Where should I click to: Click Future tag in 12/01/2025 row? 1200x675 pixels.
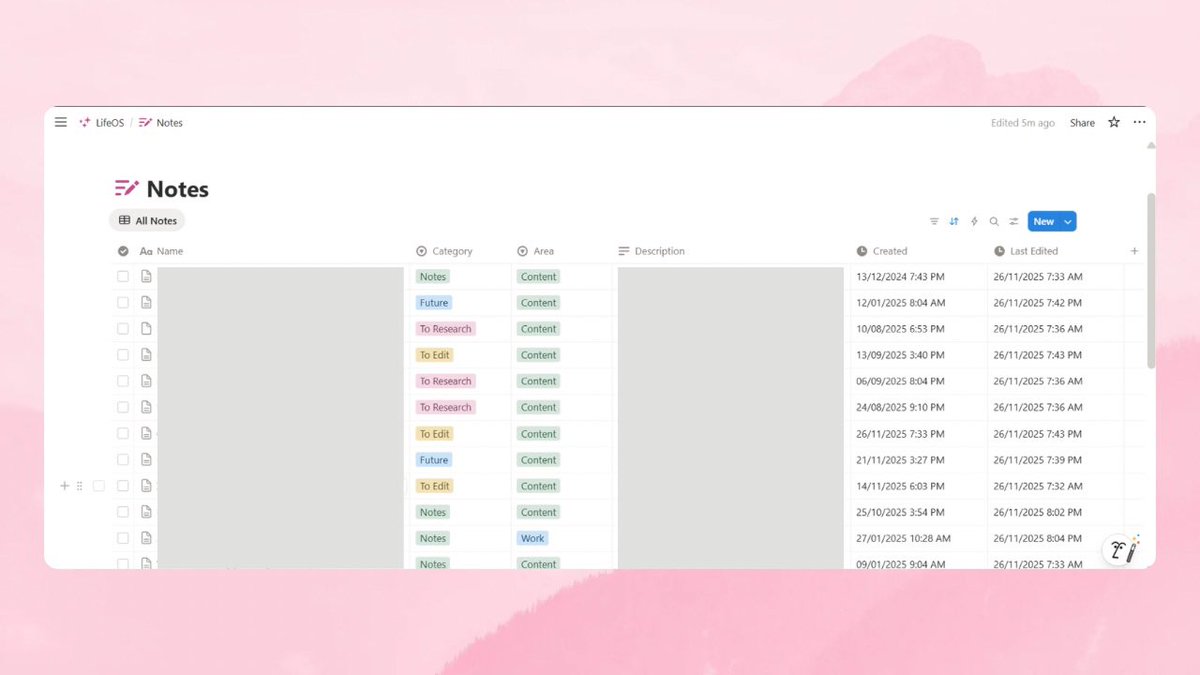click(434, 302)
